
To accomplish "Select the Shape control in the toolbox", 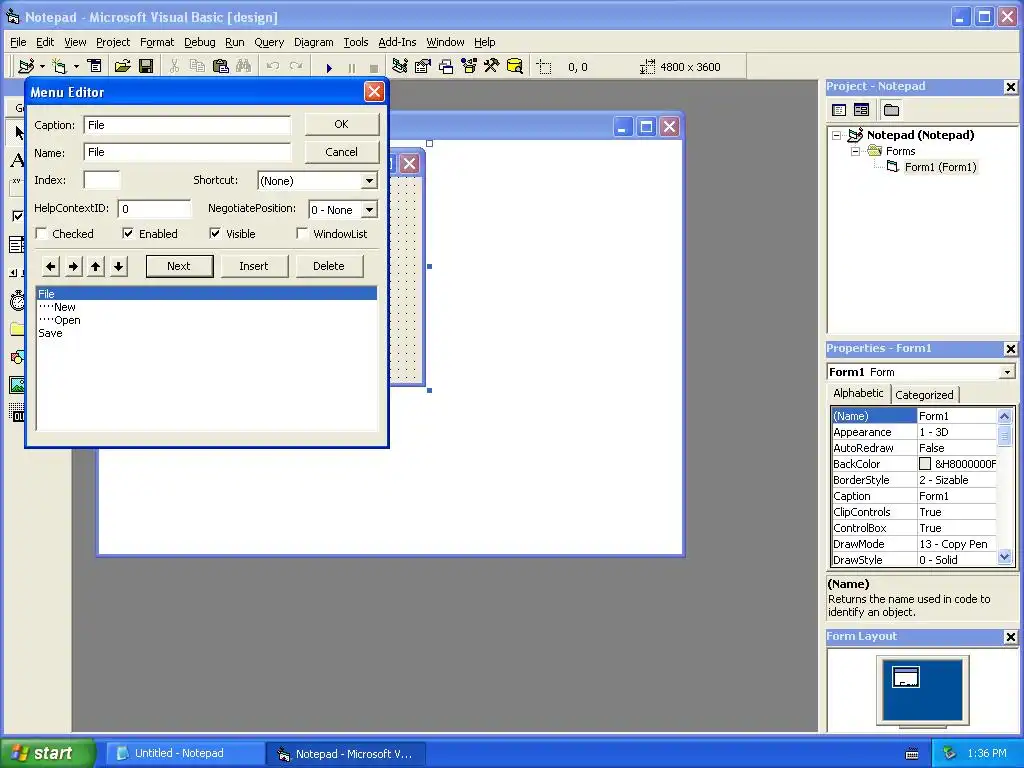I will tap(18, 357).
